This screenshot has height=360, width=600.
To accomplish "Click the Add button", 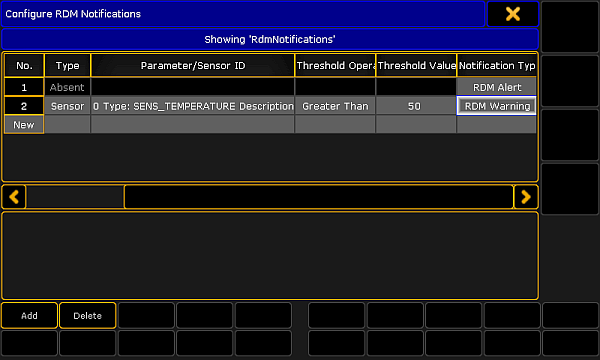I will coord(29,316).
